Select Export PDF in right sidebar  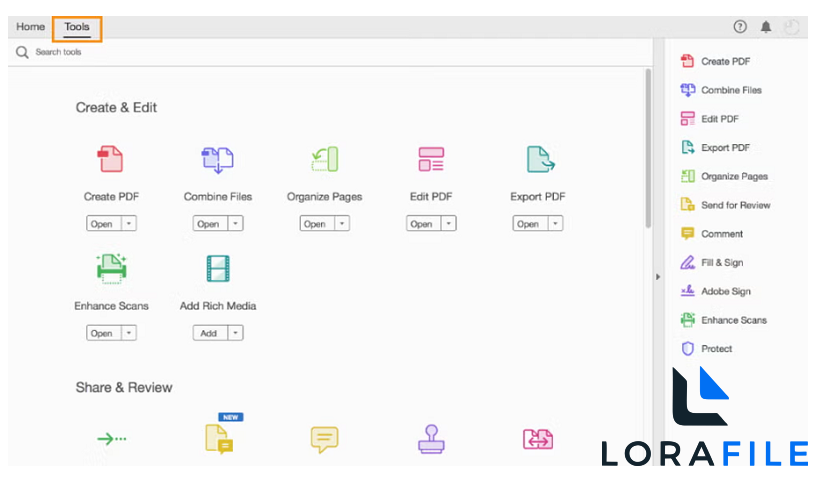tap(715, 148)
